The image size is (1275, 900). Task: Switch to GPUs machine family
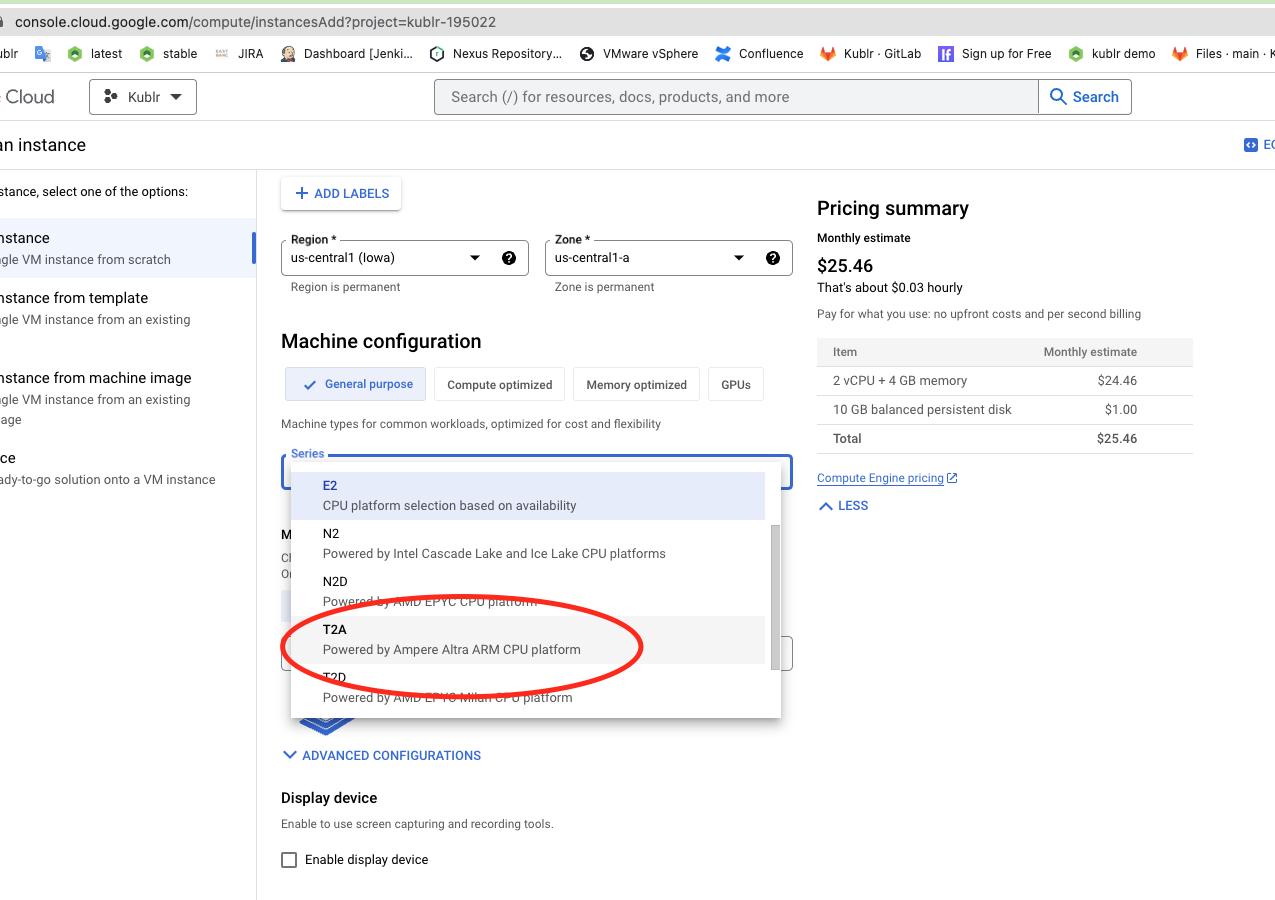coord(736,384)
